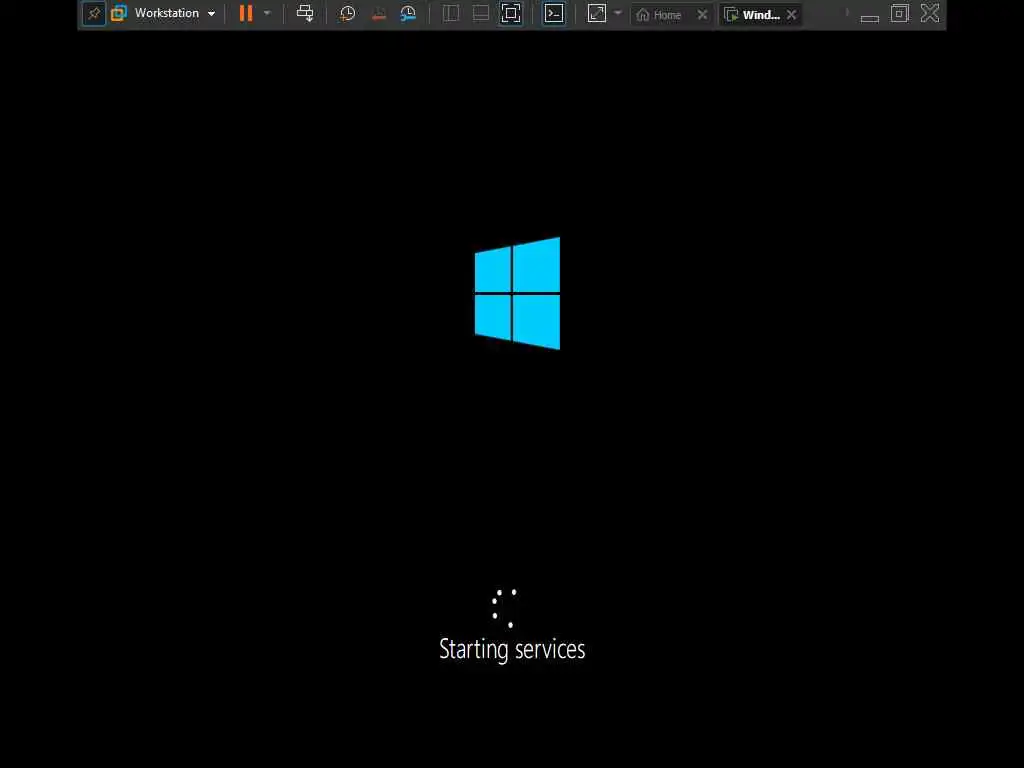The height and width of the screenshot is (768, 1024).
Task: Click the 'Starting services' text
Action: pyautogui.click(x=512, y=649)
